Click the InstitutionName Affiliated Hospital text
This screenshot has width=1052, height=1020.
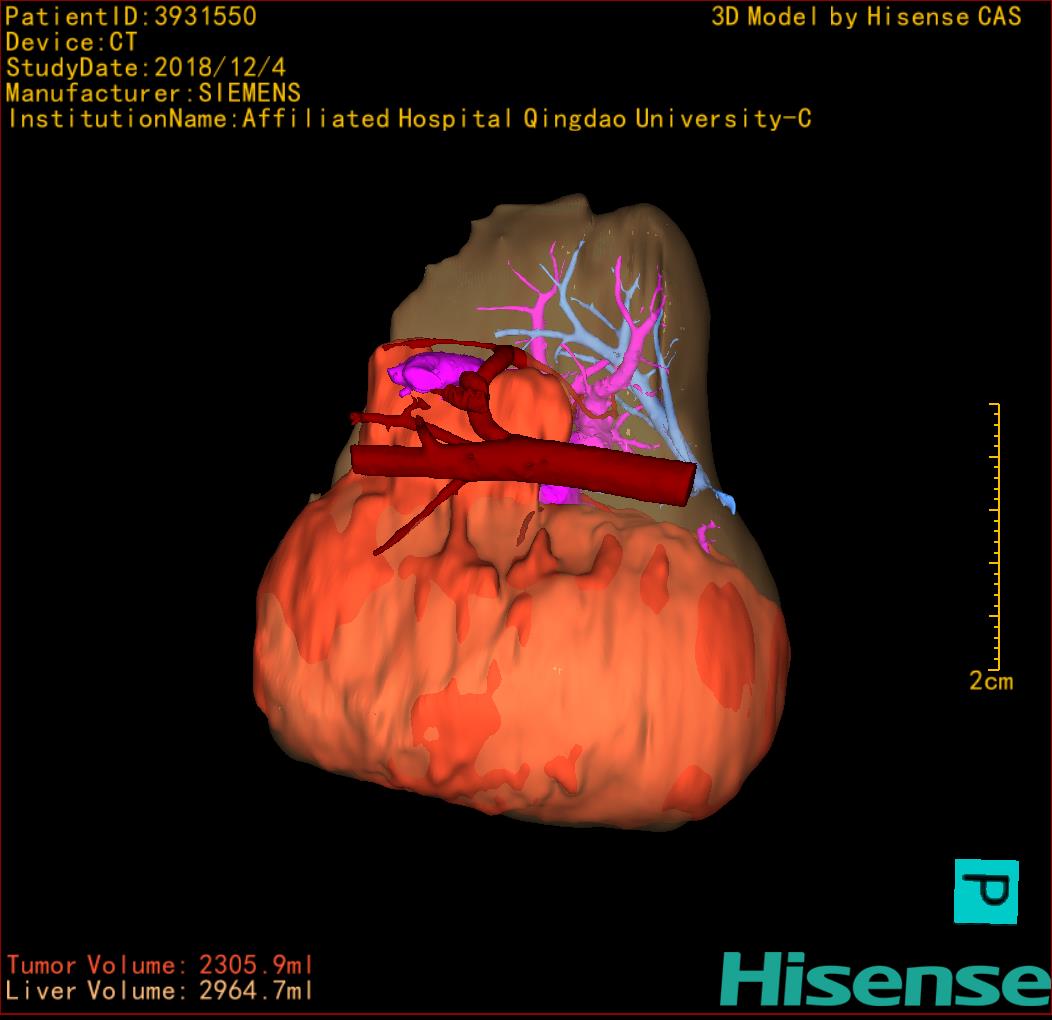pyautogui.click(x=409, y=119)
